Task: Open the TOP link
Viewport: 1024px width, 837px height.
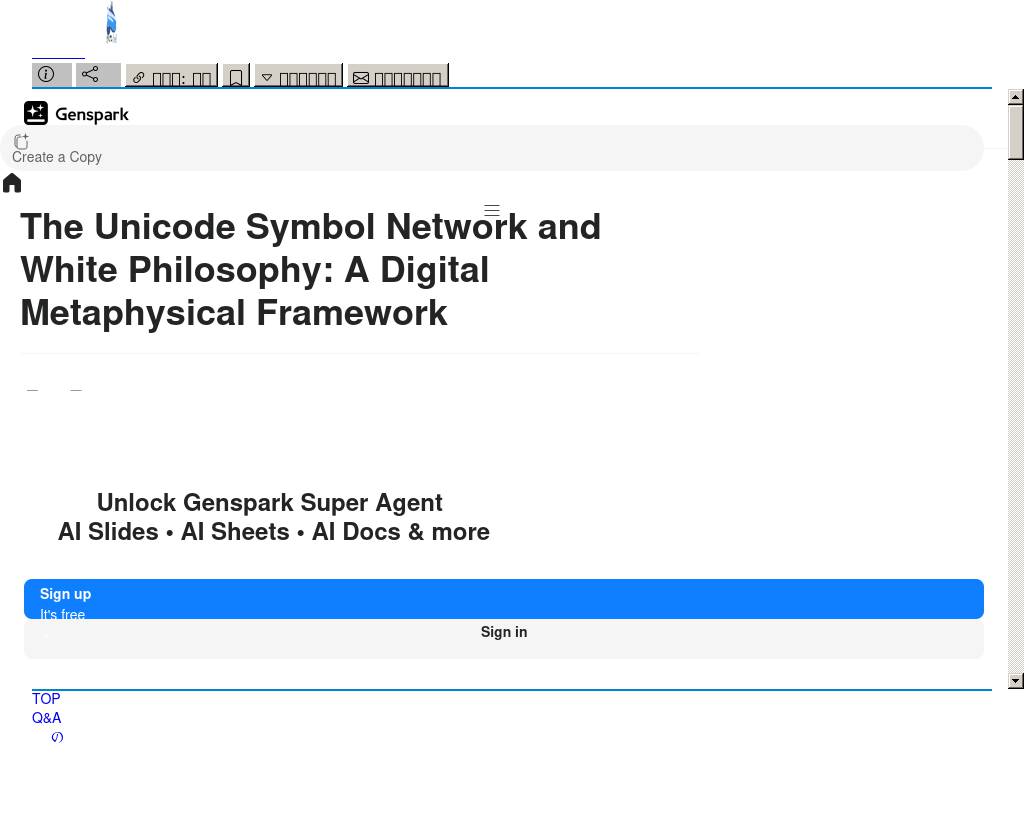Action: [x=46, y=699]
